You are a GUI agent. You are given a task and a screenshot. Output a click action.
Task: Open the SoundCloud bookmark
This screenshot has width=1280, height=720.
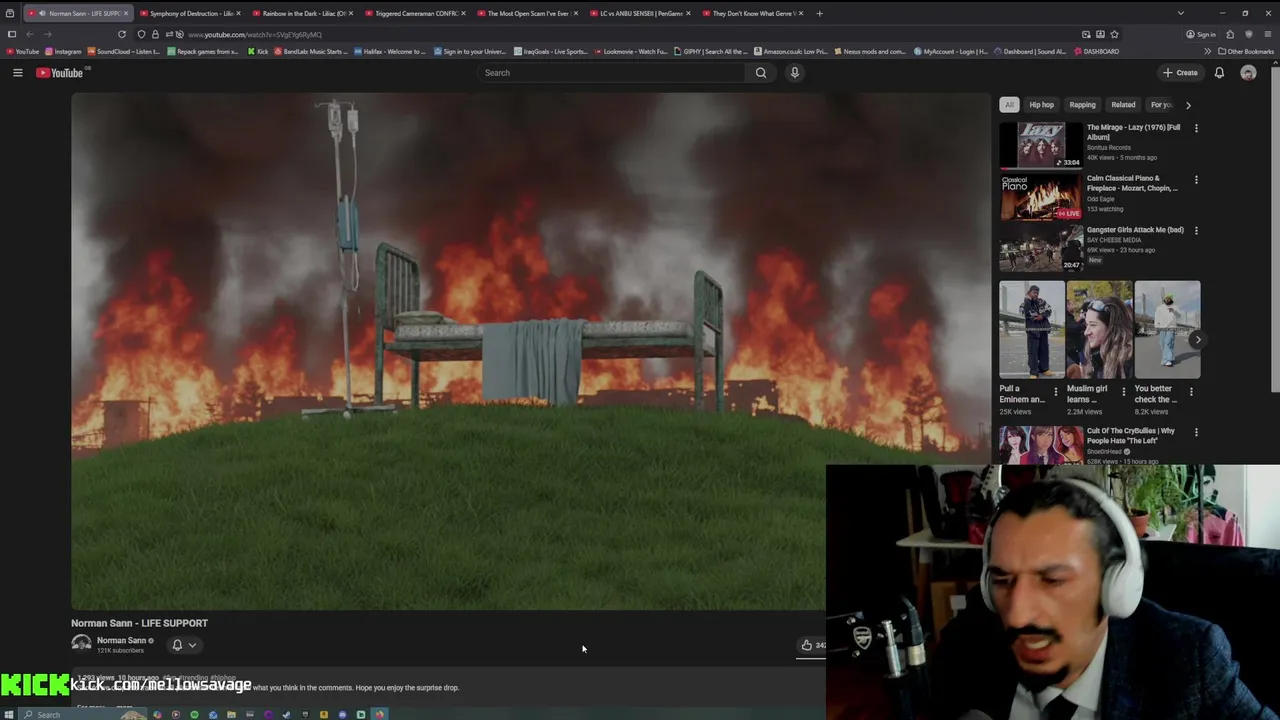124,51
